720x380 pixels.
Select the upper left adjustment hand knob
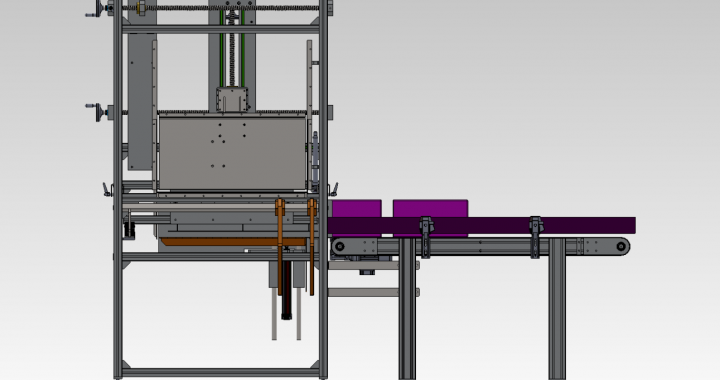click(98, 9)
